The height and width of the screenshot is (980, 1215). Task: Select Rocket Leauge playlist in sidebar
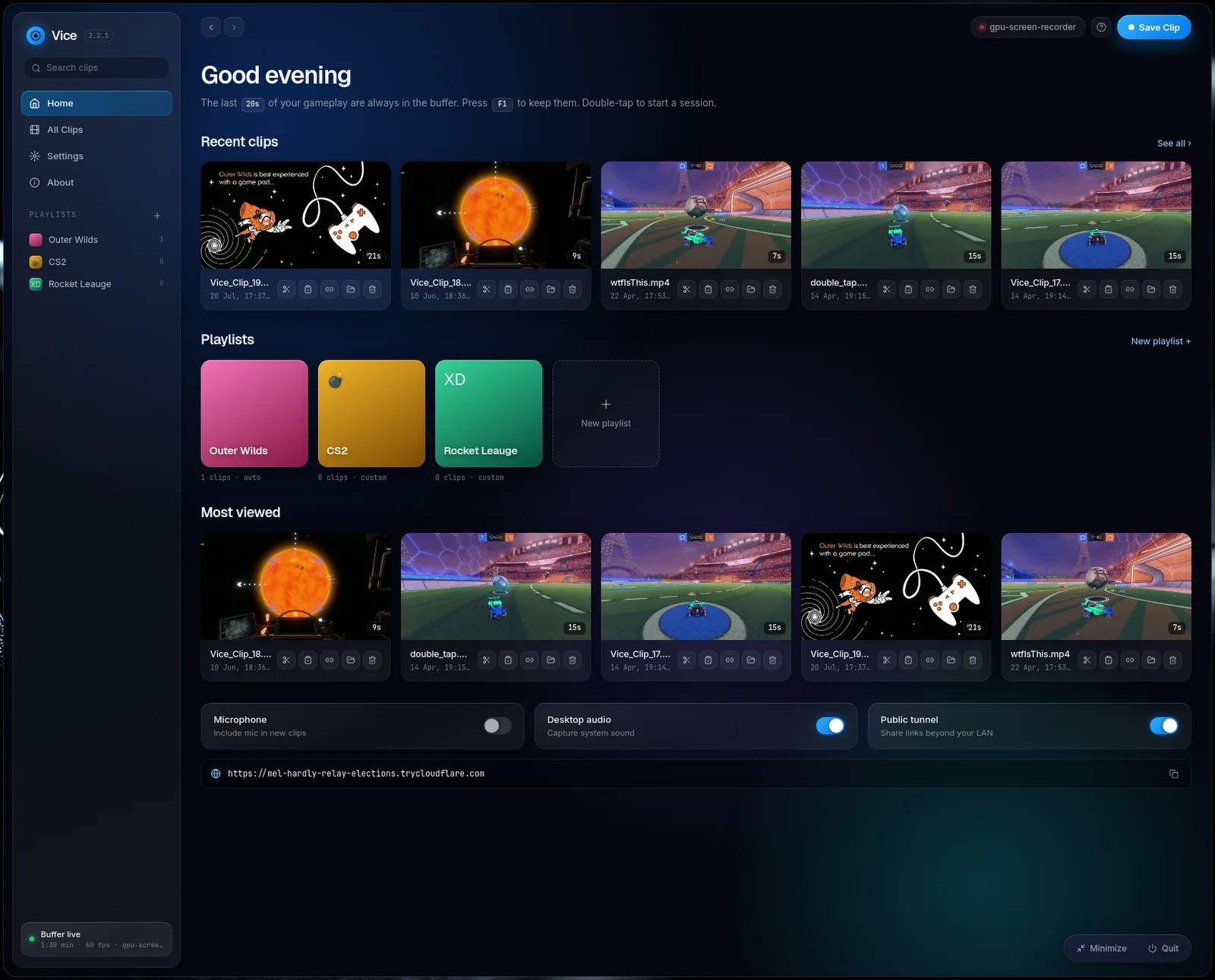point(96,284)
